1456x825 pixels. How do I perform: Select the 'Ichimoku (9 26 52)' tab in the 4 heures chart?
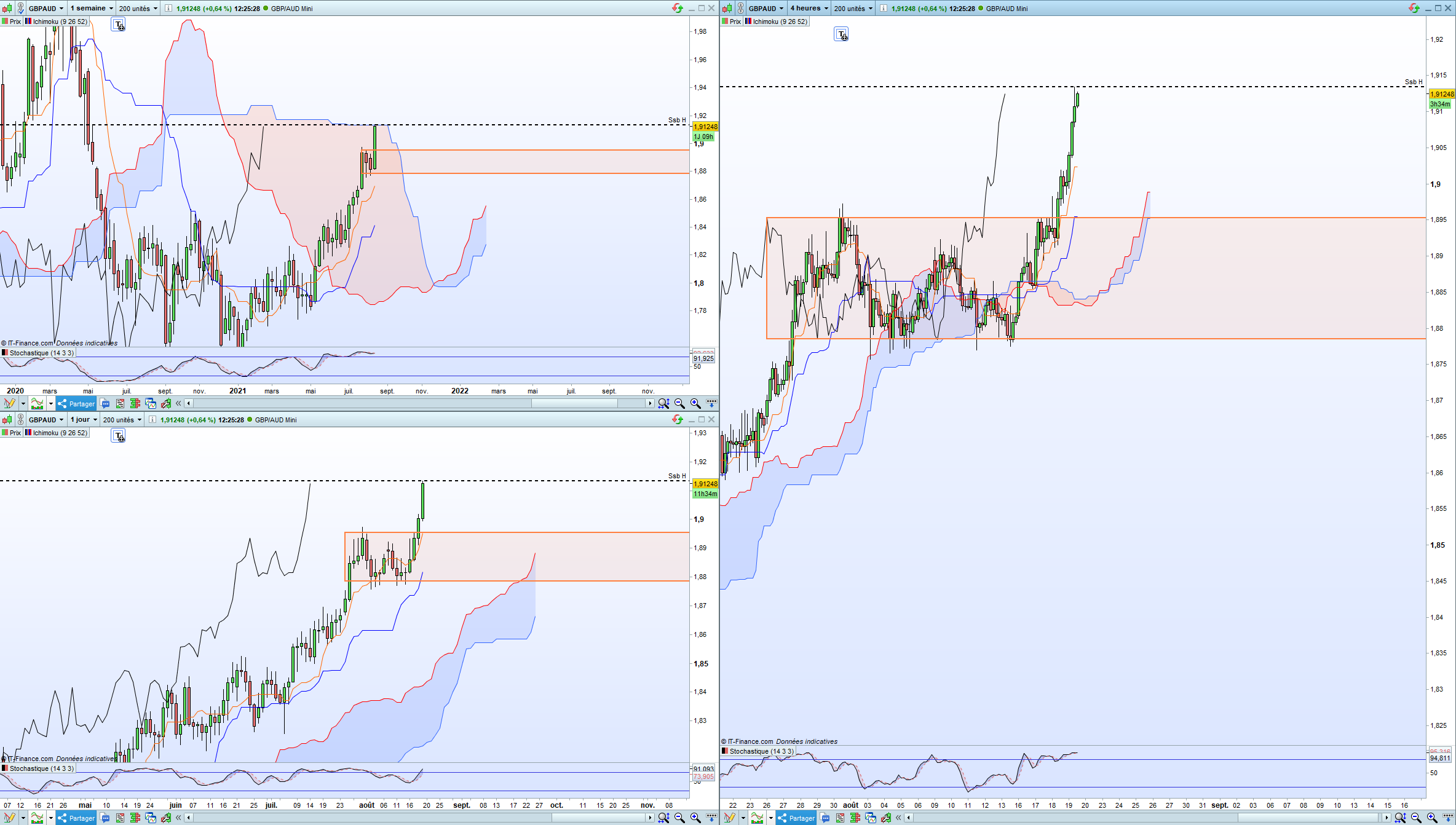tap(776, 22)
